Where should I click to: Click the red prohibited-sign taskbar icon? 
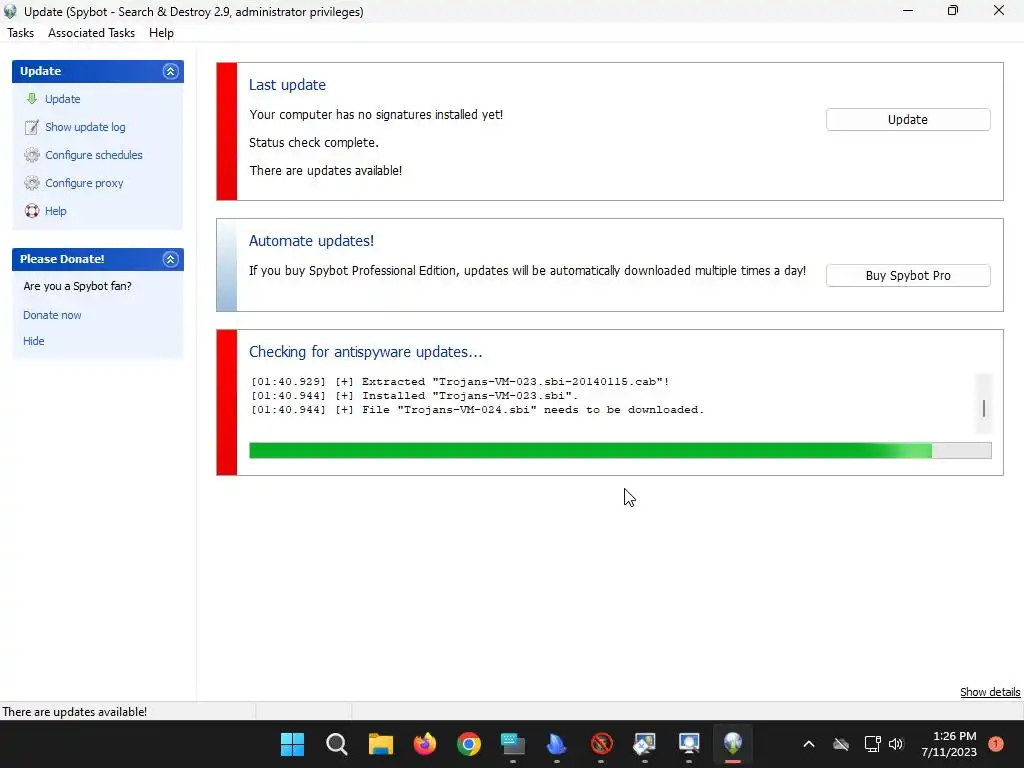pyautogui.click(x=601, y=744)
